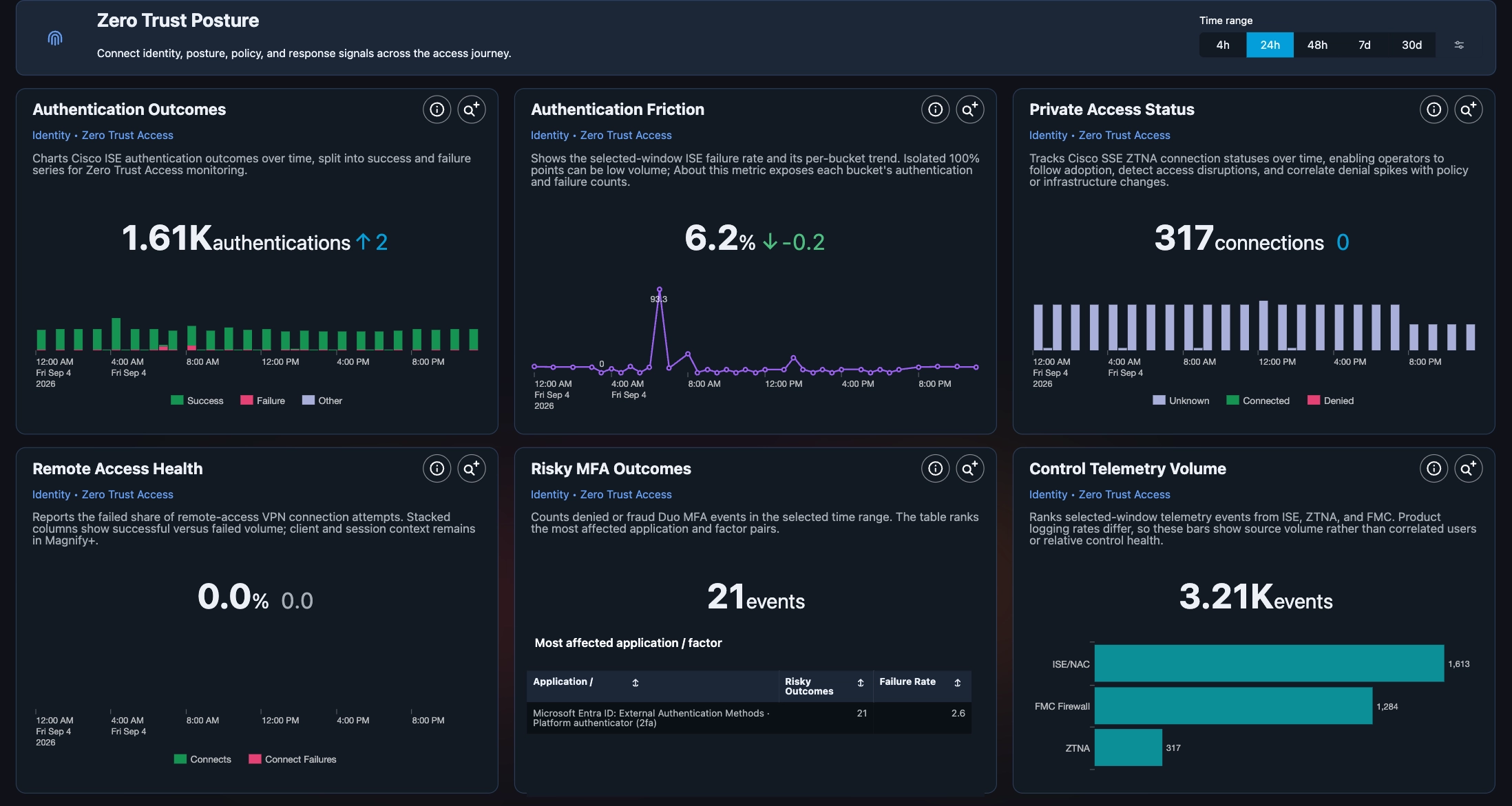Open info for Authentication Outcomes panel
Viewport: 1512px width, 806px height.
coord(437,109)
